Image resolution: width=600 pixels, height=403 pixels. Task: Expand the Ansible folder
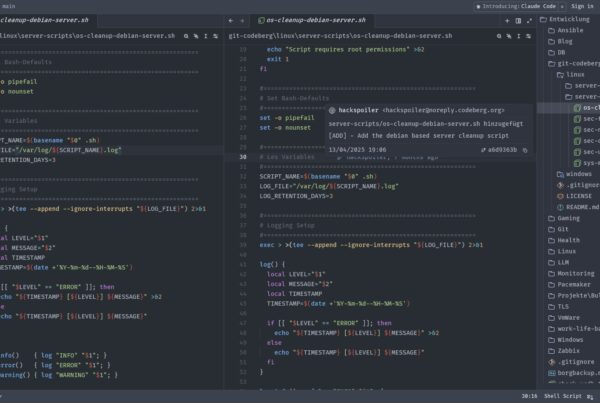(570, 30)
